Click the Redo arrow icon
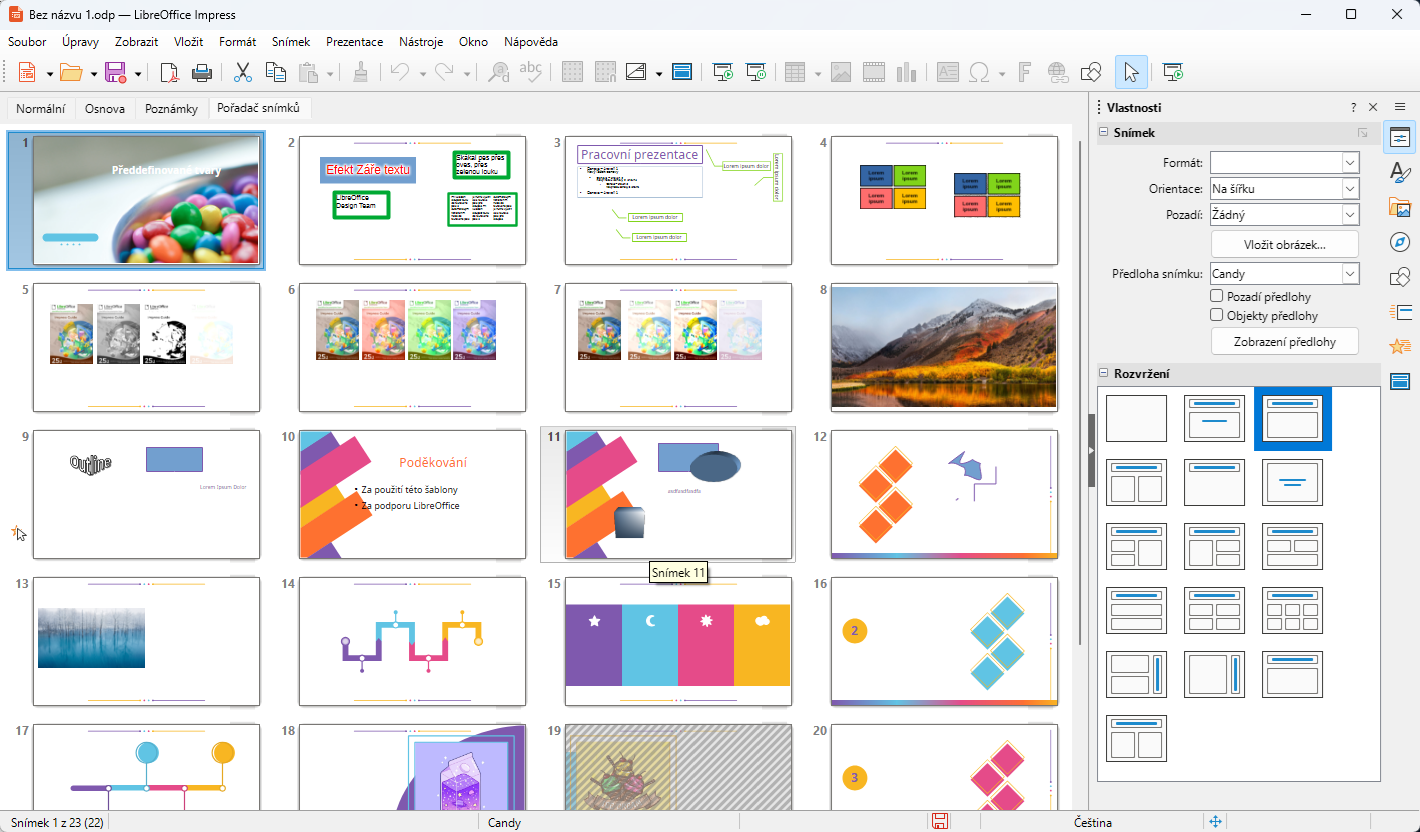This screenshot has width=1420, height=832. point(445,72)
